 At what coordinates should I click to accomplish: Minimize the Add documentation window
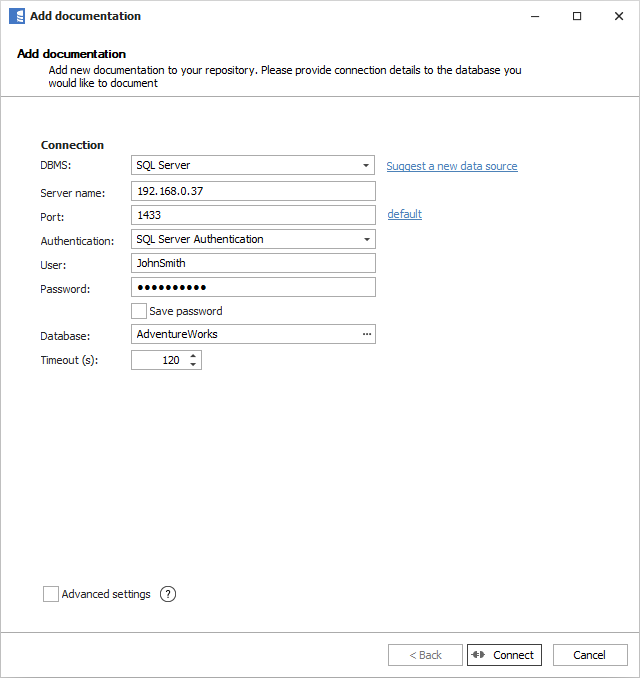click(532, 16)
